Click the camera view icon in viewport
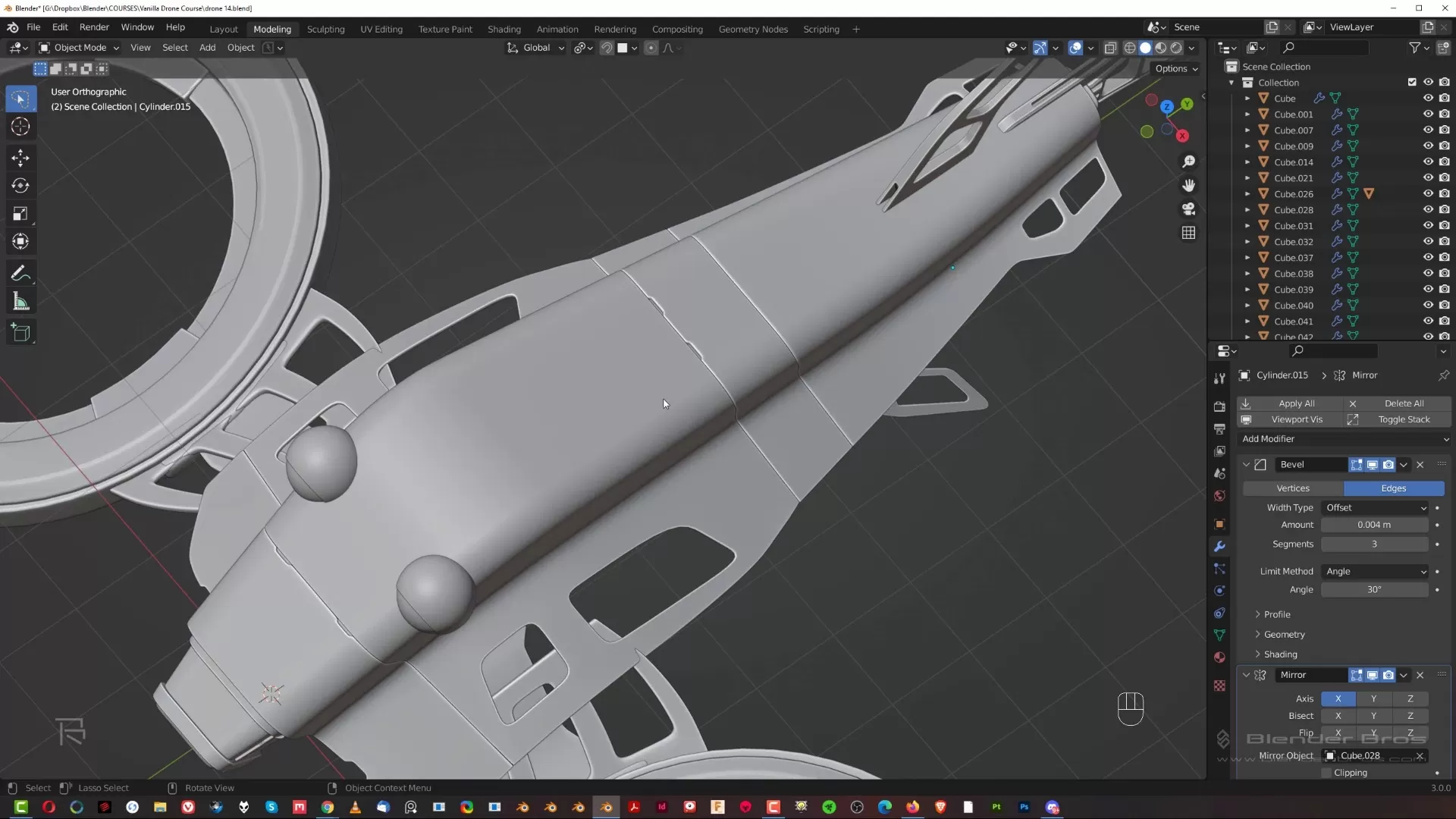The image size is (1456, 819). [1188, 209]
